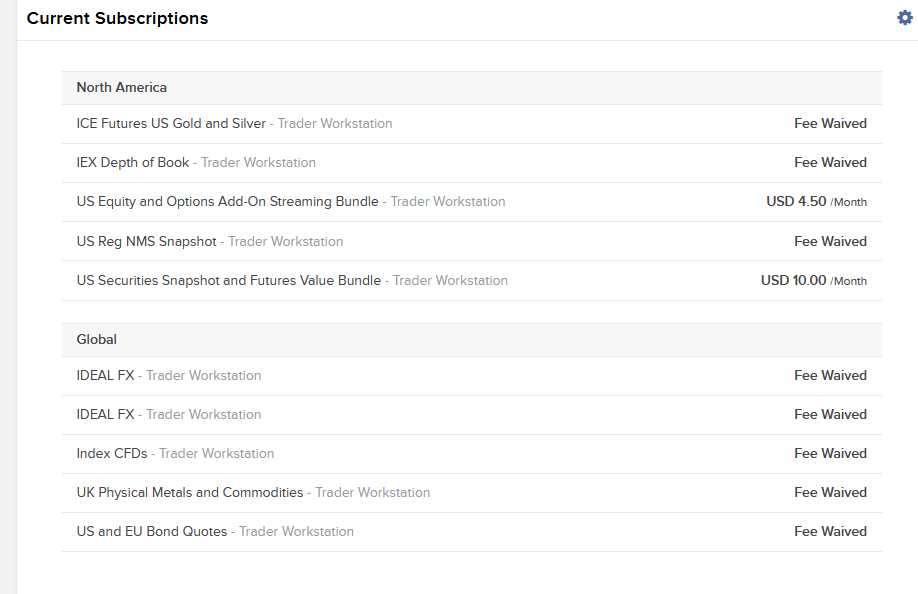The image size is (918, 594).
Task: Select the Index CFDs subscription
Action: pos(472,454)
